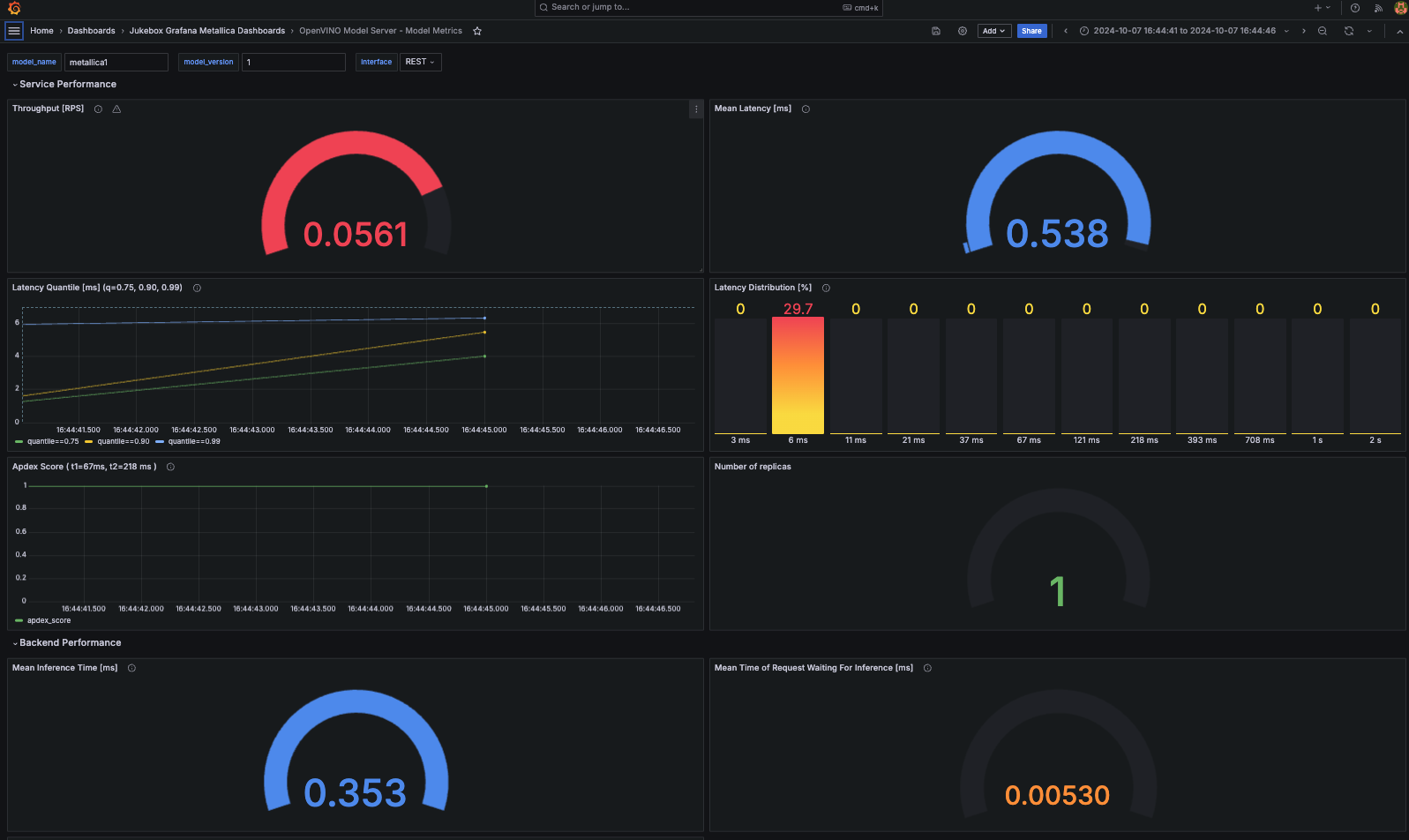Focus the Search or jump to field
1409x840 pixels.
click(708, 8)
